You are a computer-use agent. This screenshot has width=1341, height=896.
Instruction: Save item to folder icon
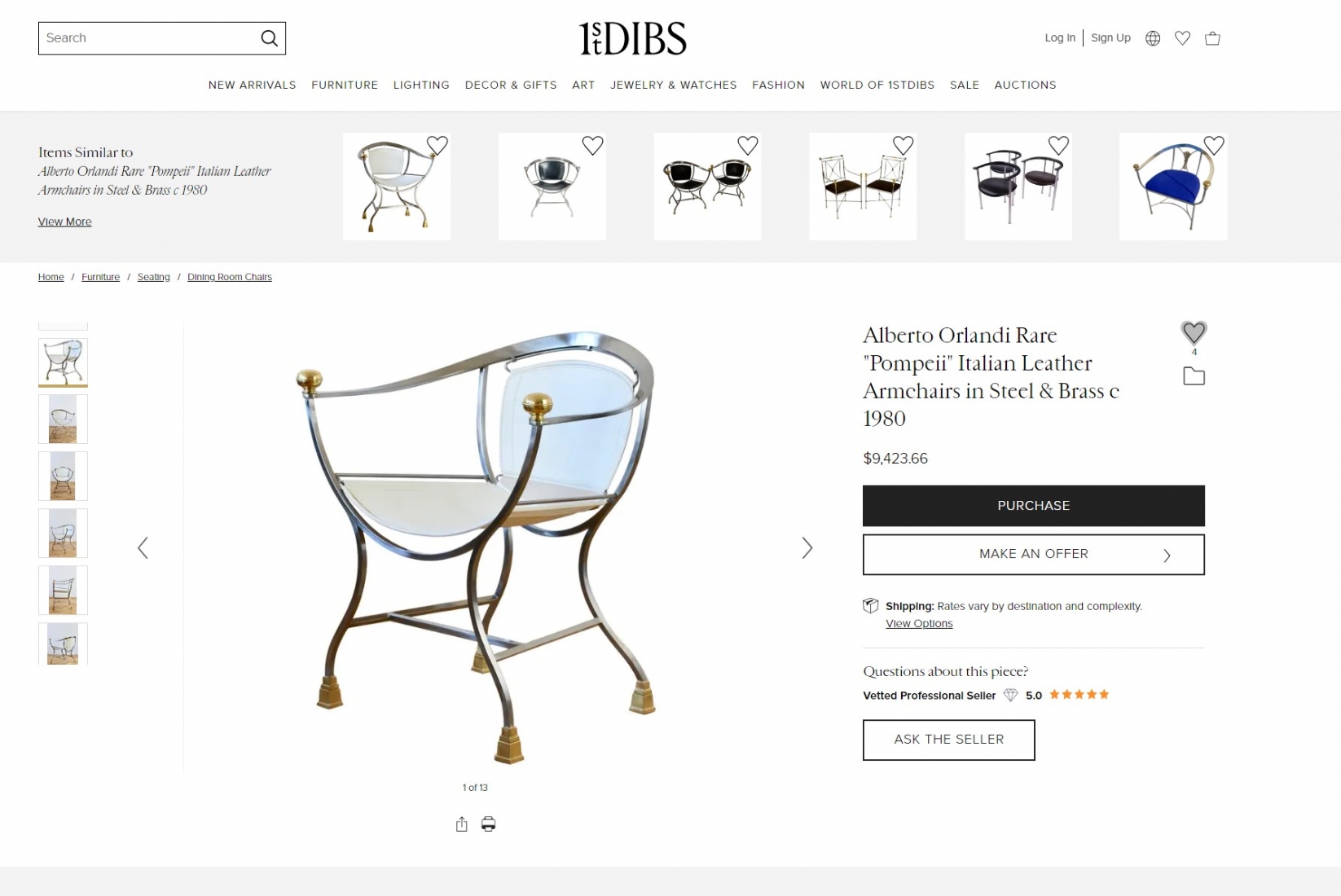point(1194,376)
